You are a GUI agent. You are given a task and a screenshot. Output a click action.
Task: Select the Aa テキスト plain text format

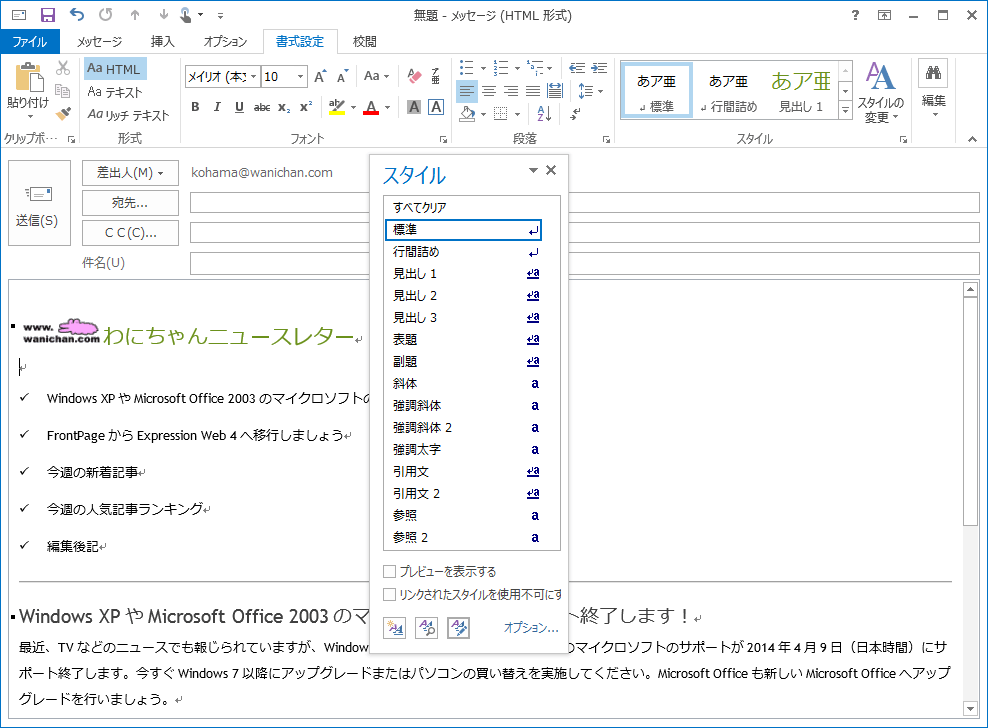tap(115, 92)
